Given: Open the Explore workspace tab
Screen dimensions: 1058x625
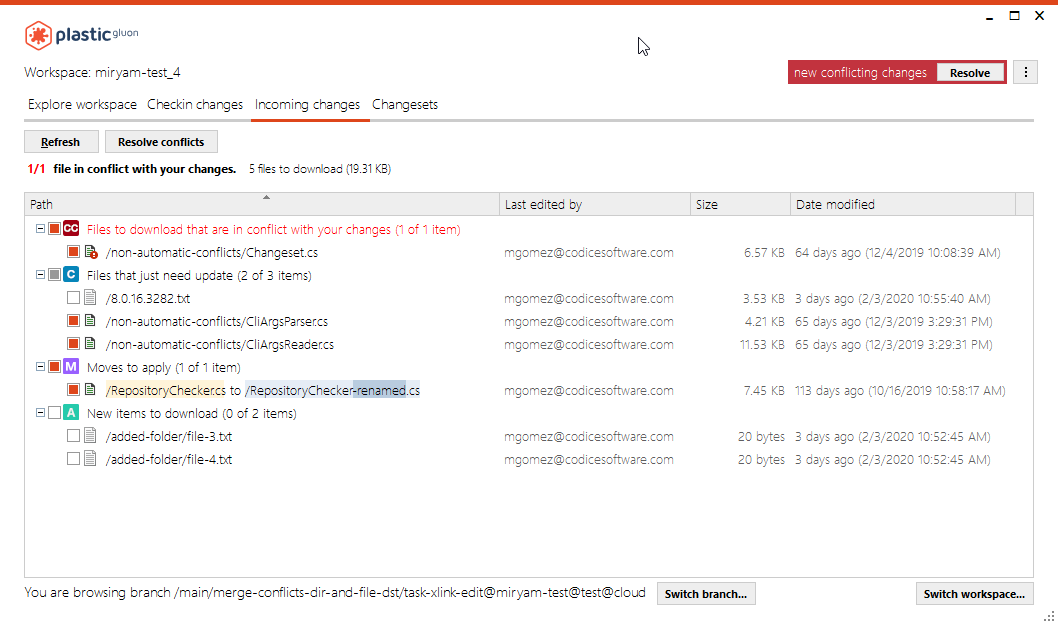Looking at the screenshot, I should (81, 104).
